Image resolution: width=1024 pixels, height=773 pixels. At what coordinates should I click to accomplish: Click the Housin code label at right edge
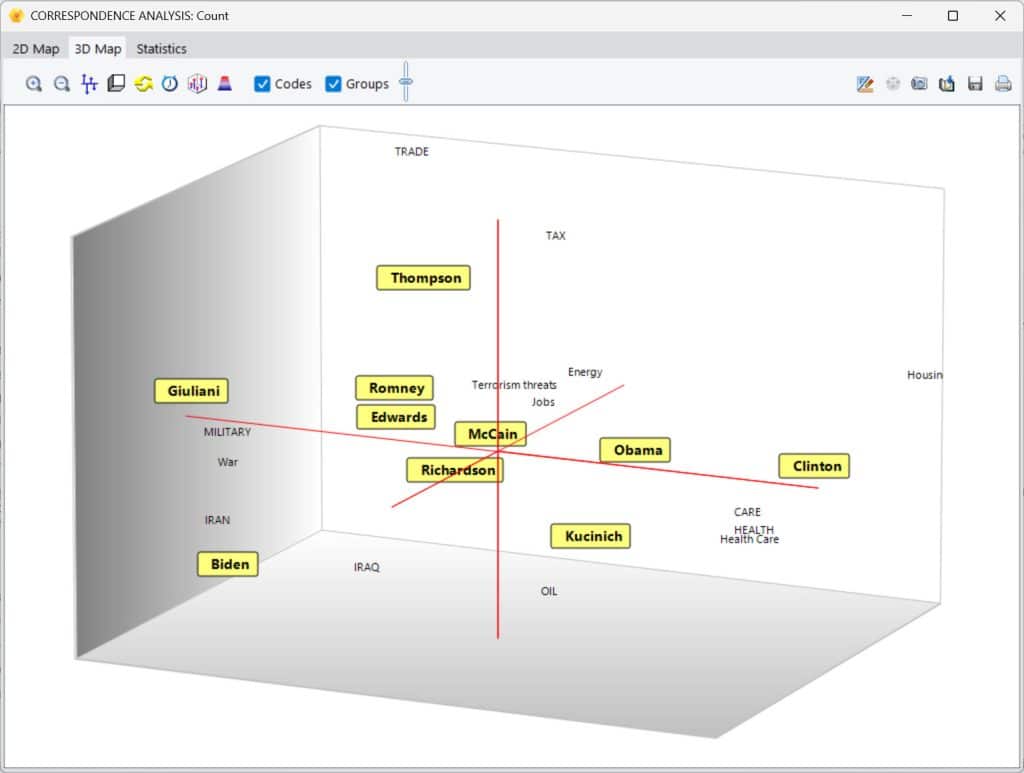(x=924, y=375)
